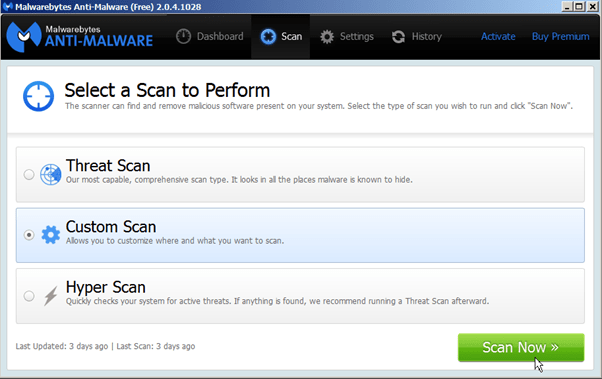Screen dimensions: 602x379
Task: Click the Threat Scan radar icon
Action: [50, 174]
